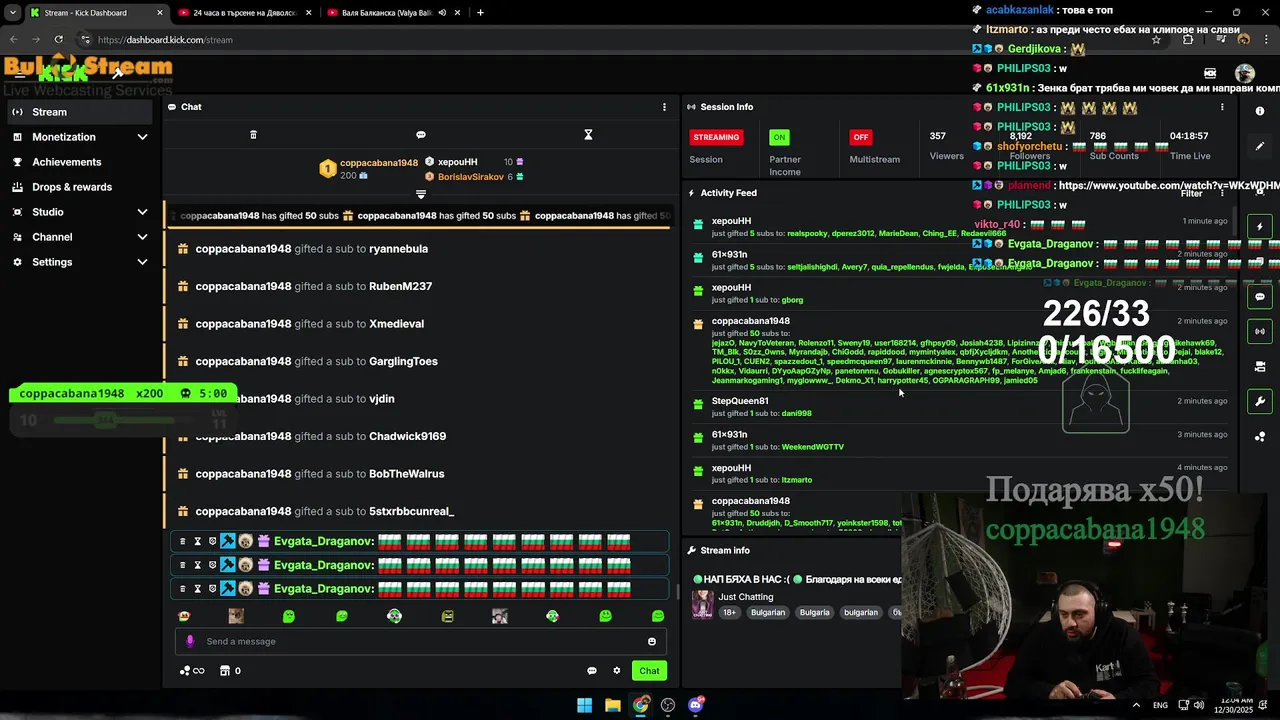
Task: Switch to the 24 часа YouTube tab
Action: [243, 13]
